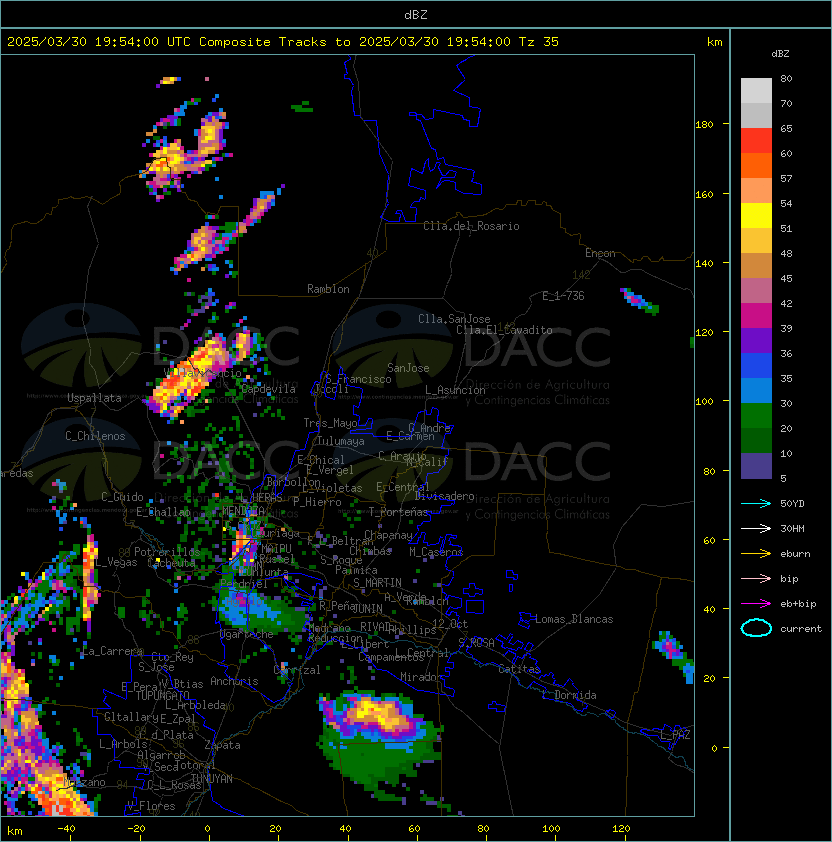Select the light blue band in the legend
832x842 pixels.
pos(756,390)
